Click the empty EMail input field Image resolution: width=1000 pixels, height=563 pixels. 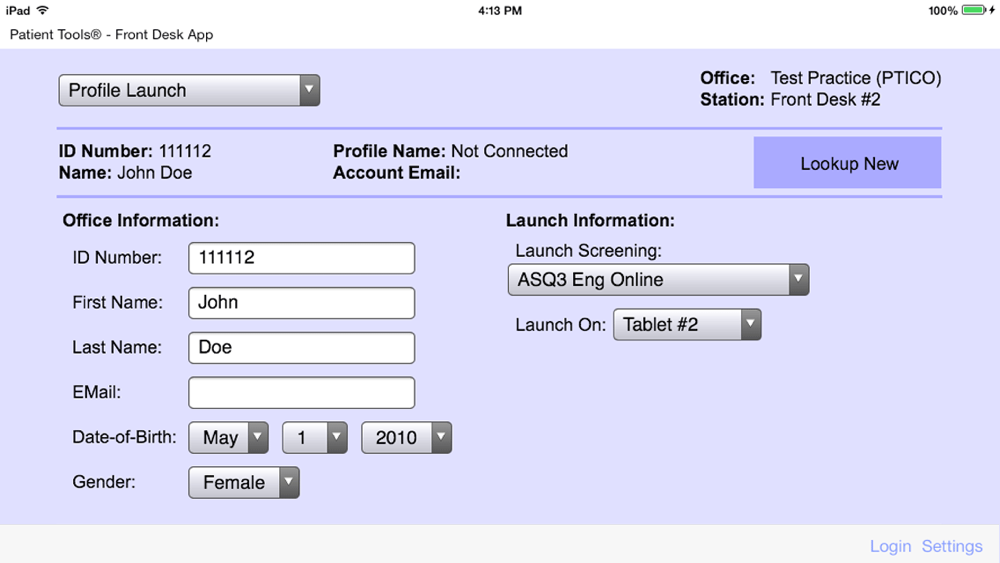[302, 392]
